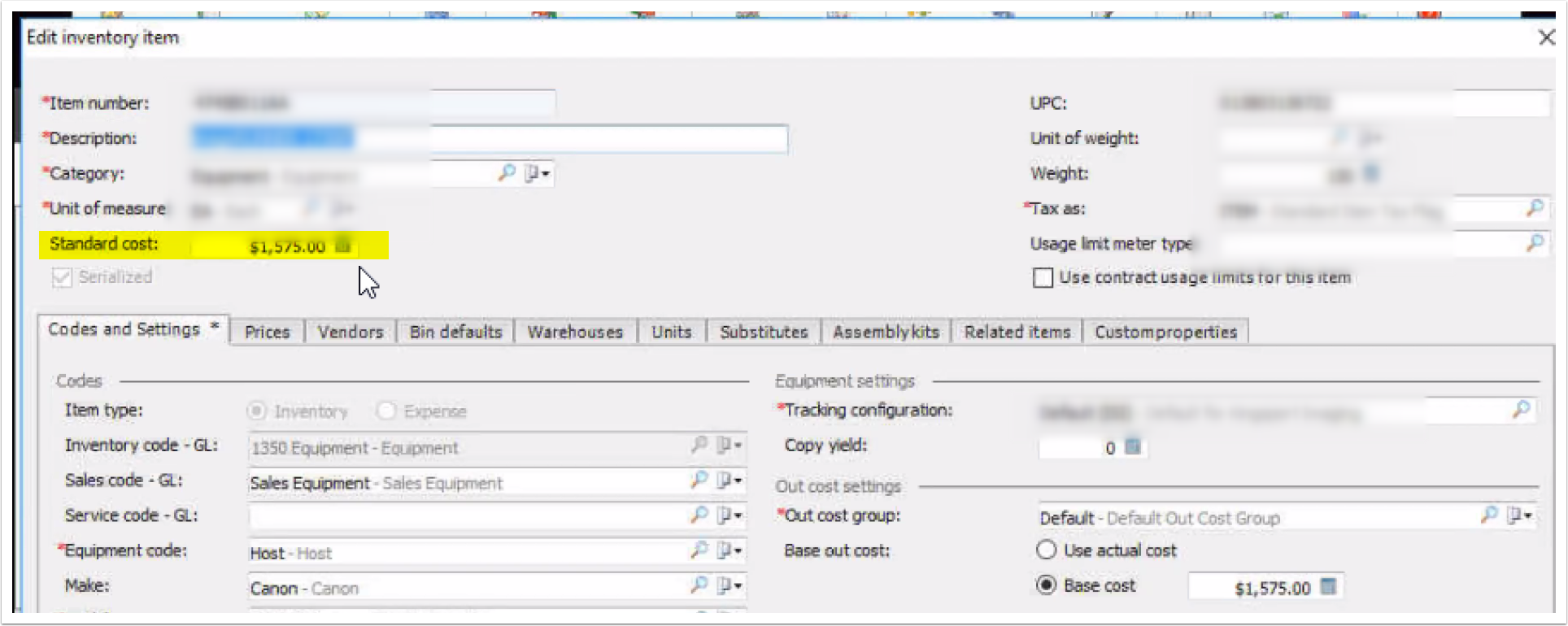Open lookup search icon for Category field
The image size is (1568, 626).
click(x=507, y=172)
